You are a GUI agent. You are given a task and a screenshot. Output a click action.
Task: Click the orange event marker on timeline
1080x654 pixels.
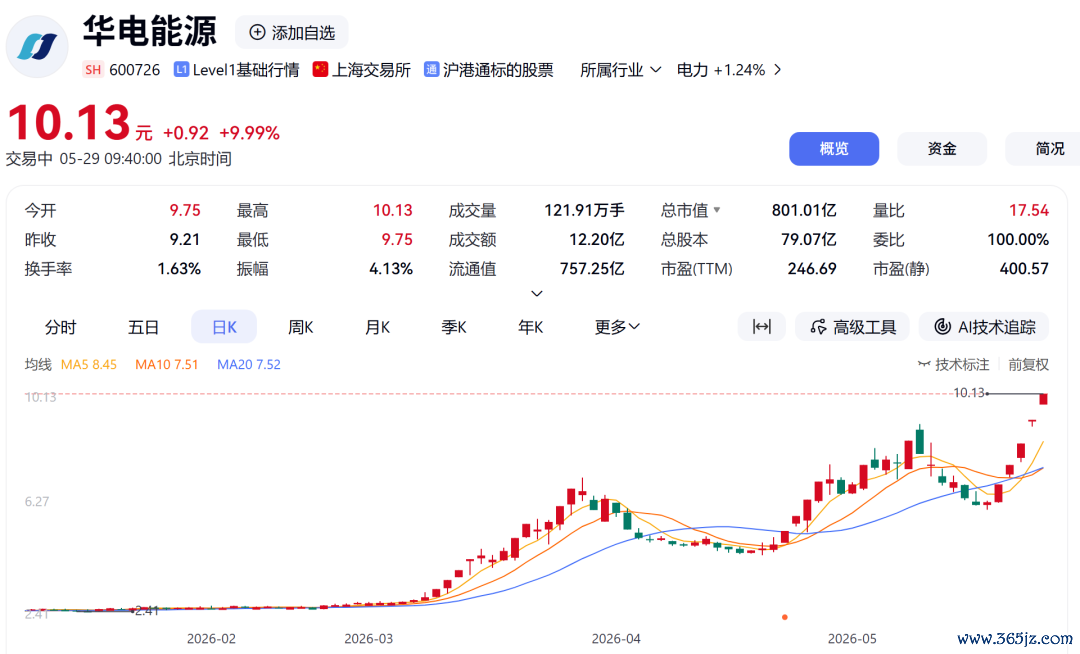coord(785,617)
